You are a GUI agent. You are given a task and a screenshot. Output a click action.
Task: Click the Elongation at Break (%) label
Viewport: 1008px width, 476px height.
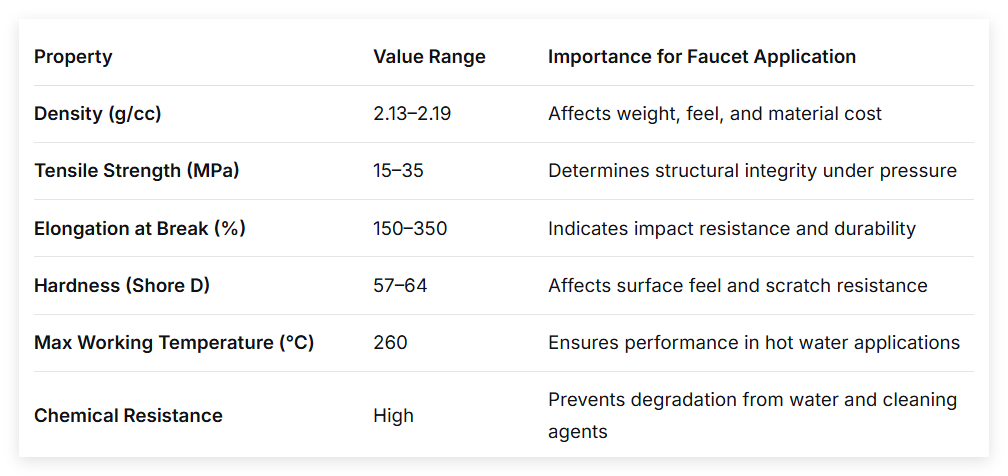[x=140, y=228]
